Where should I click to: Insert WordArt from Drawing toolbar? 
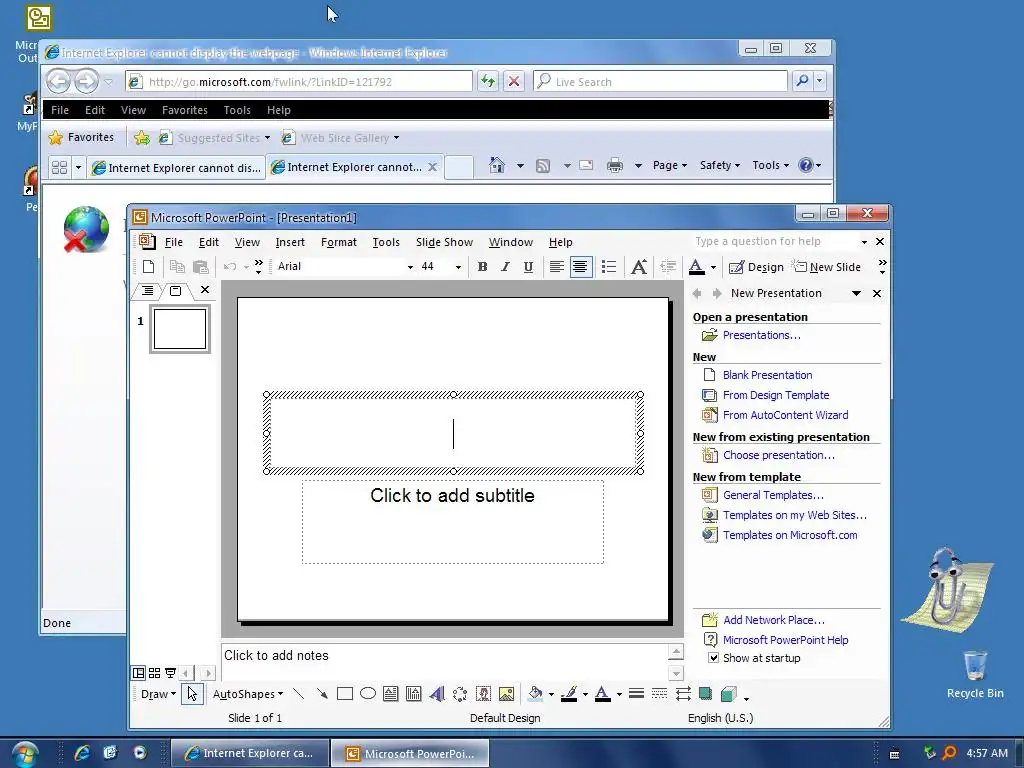(437, 694)
